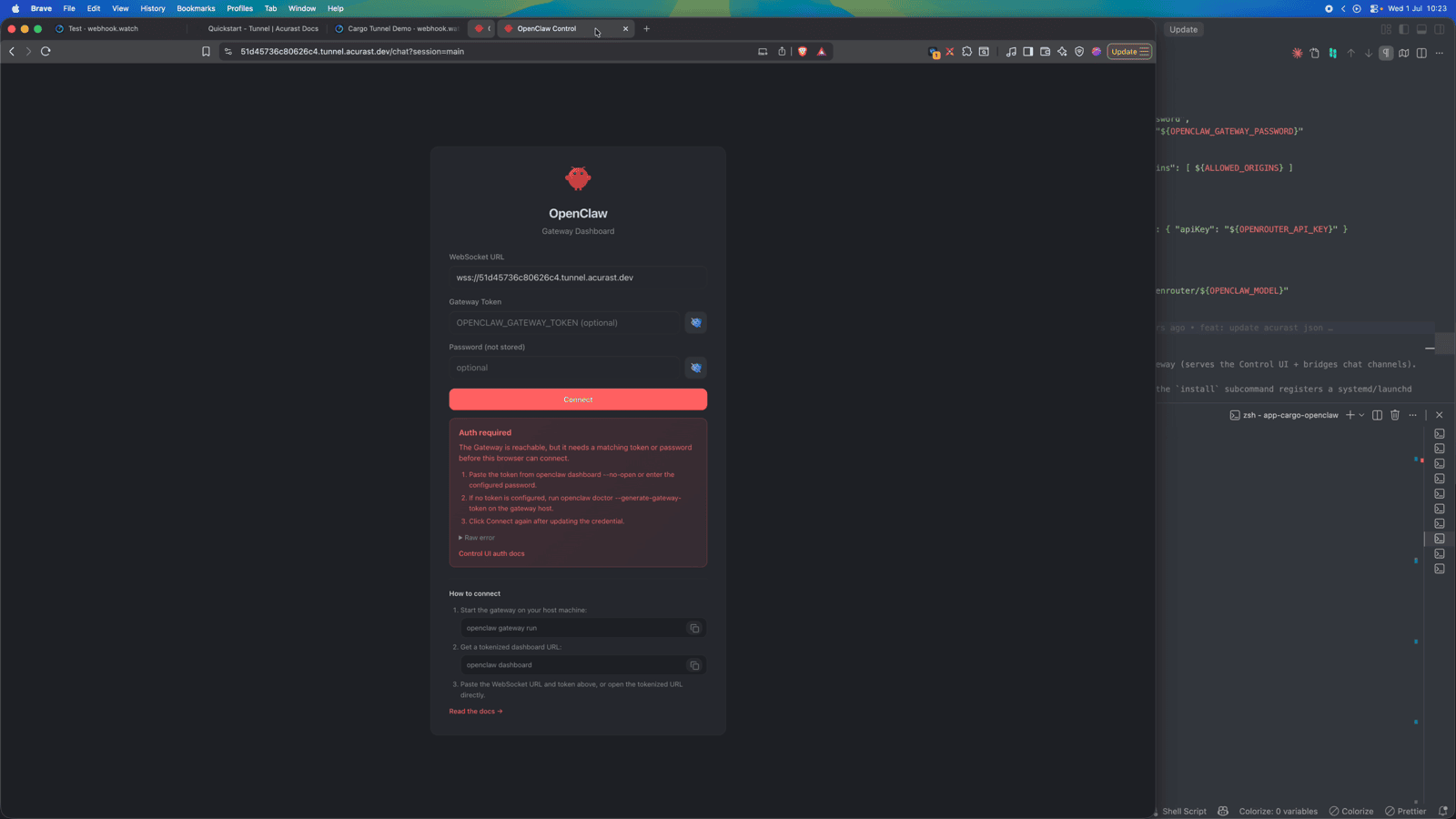The height and width of the screenshot is (819, 1456).
Task: Click the split editor icon
Action: (1421, 53)
